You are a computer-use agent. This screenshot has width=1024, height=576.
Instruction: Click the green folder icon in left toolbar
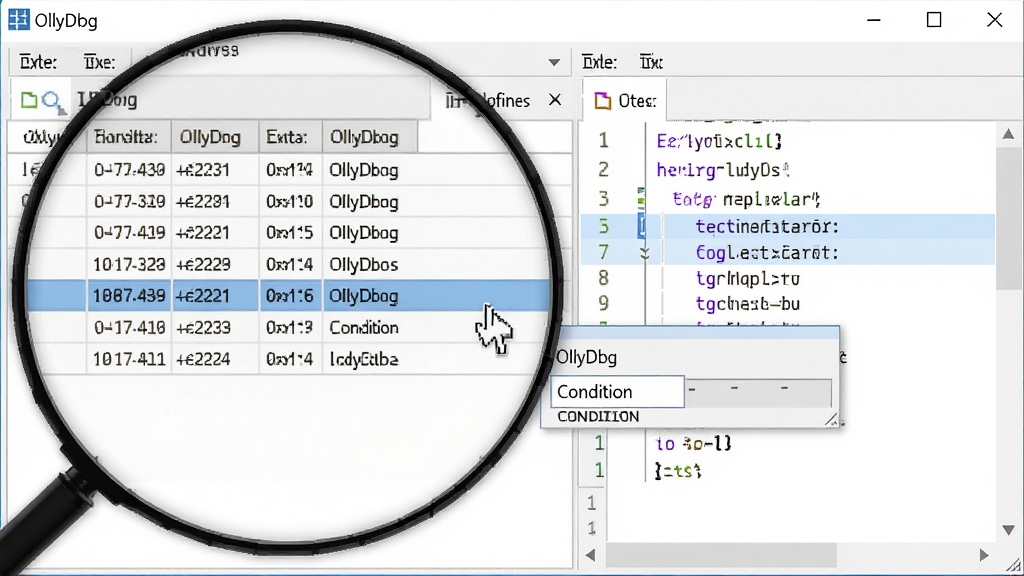pos(29,100)
